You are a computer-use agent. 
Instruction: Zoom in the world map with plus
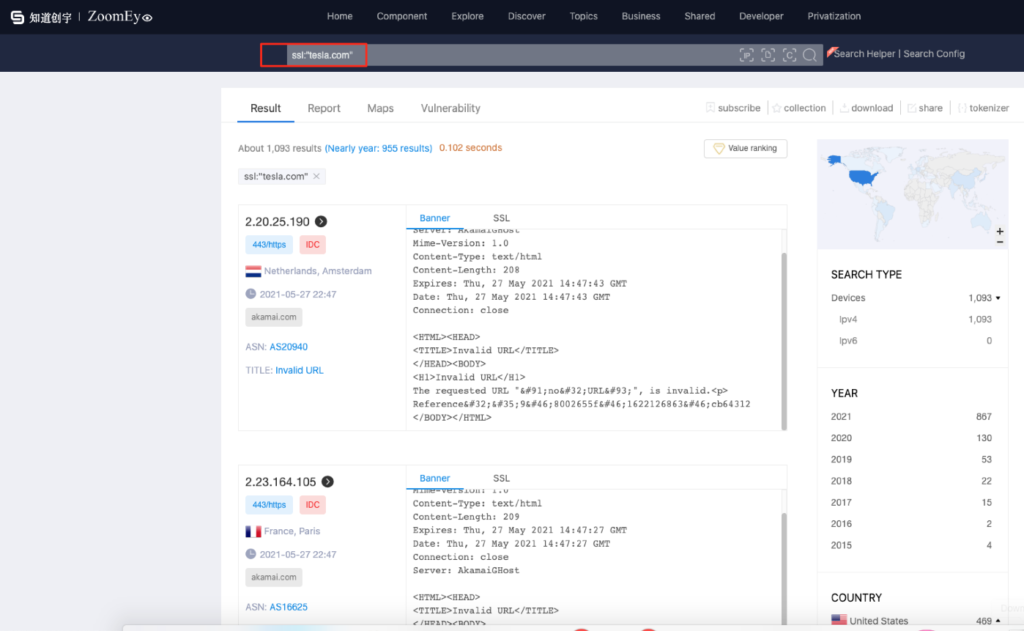pos(1000,231)
